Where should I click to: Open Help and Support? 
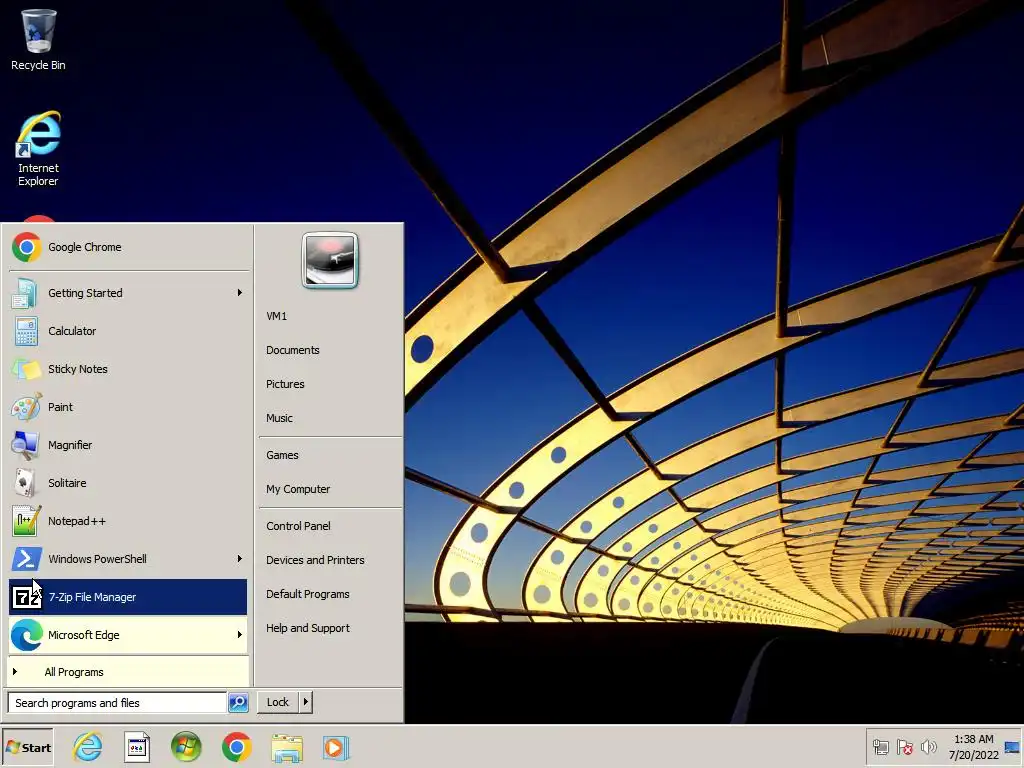point(308,628)
